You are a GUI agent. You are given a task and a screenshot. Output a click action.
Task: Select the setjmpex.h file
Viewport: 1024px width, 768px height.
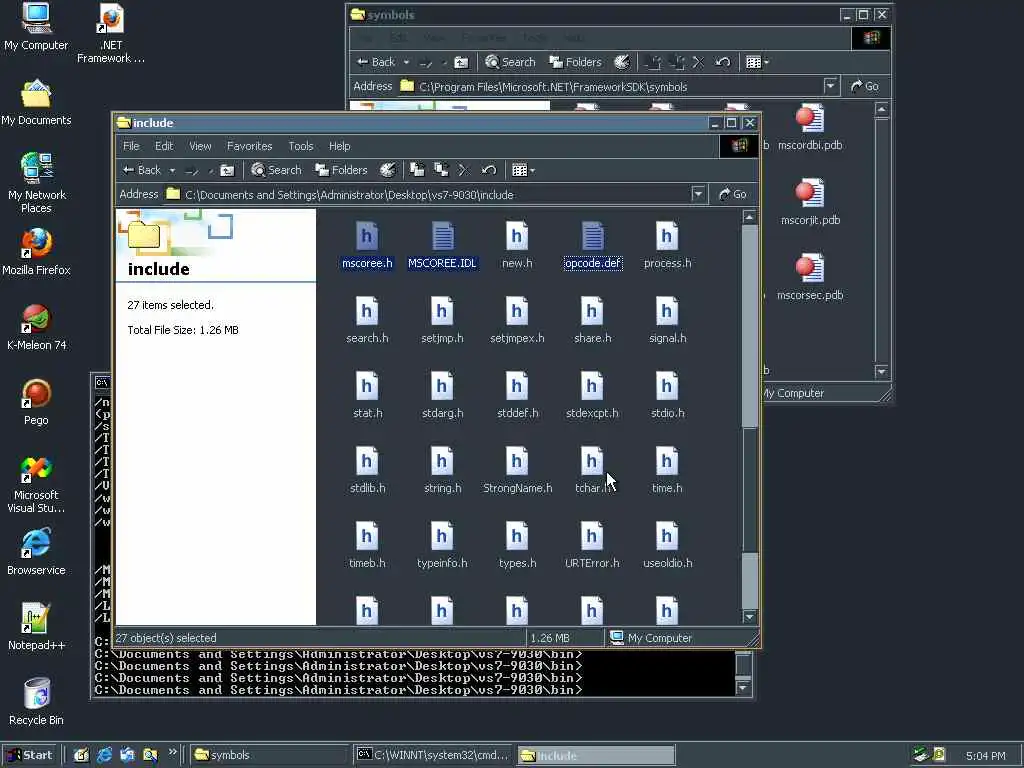click(x=517, y=321)
